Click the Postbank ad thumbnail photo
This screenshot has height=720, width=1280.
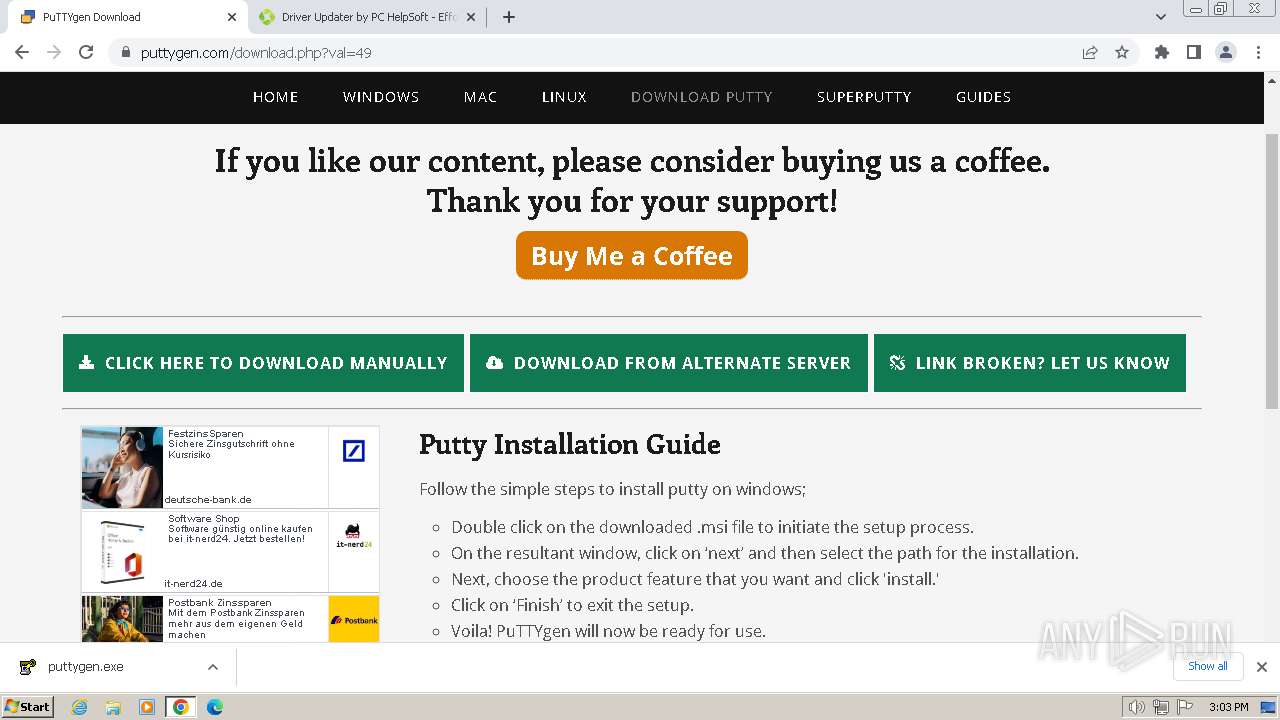(x=122, y=619)
